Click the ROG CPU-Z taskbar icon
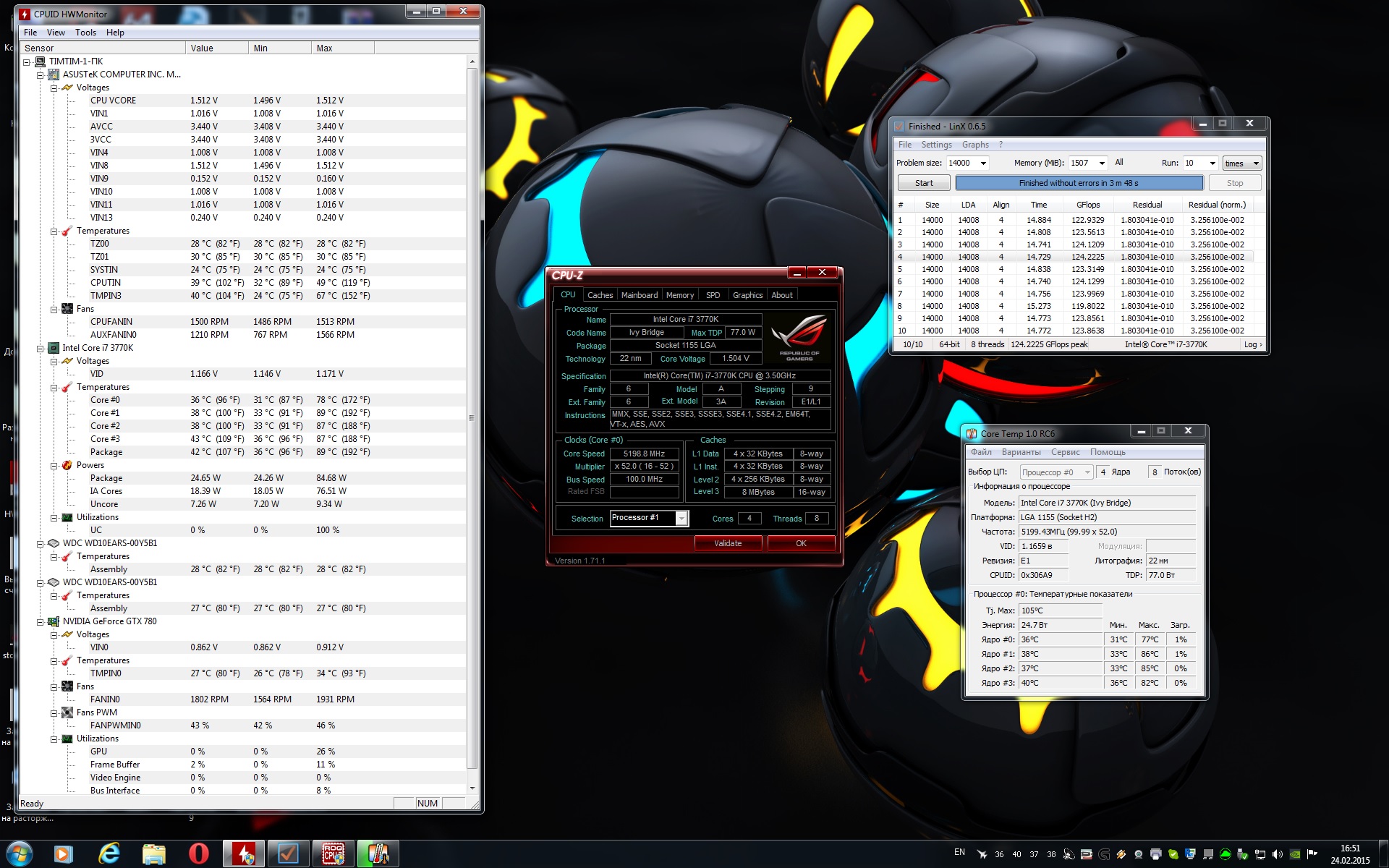 coord(333,854)
